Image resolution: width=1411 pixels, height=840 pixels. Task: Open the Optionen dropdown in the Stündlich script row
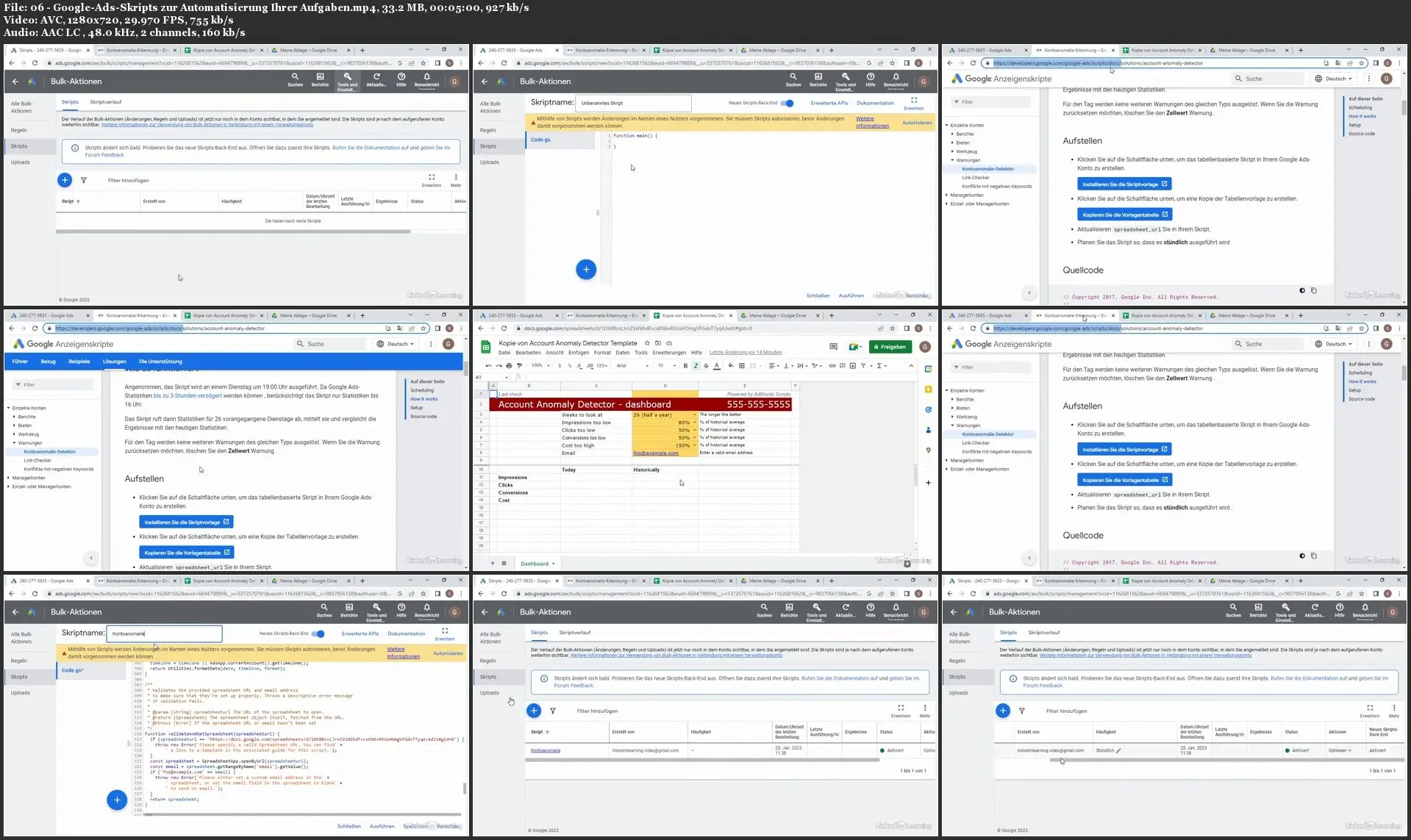(1340, 751)
